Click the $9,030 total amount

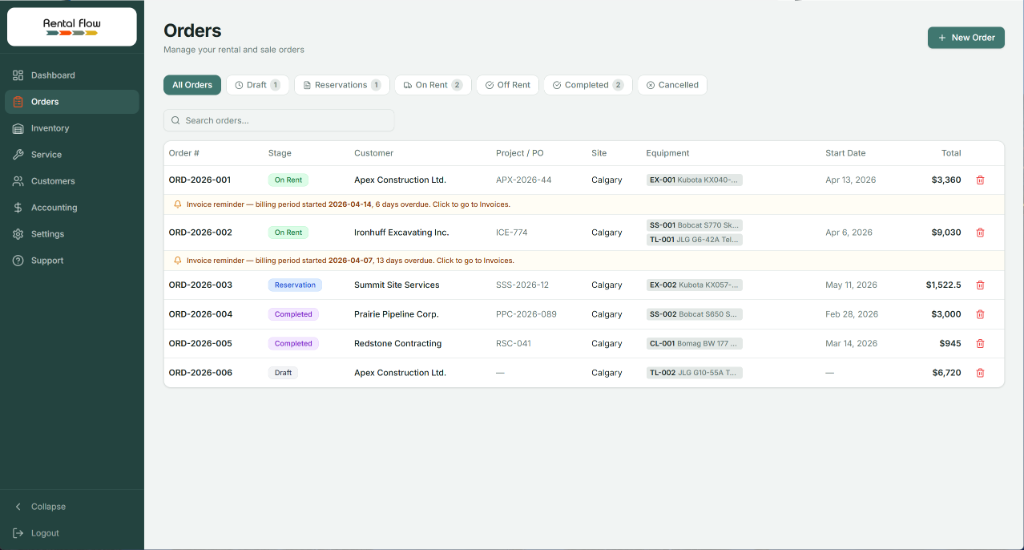[946, 233]
